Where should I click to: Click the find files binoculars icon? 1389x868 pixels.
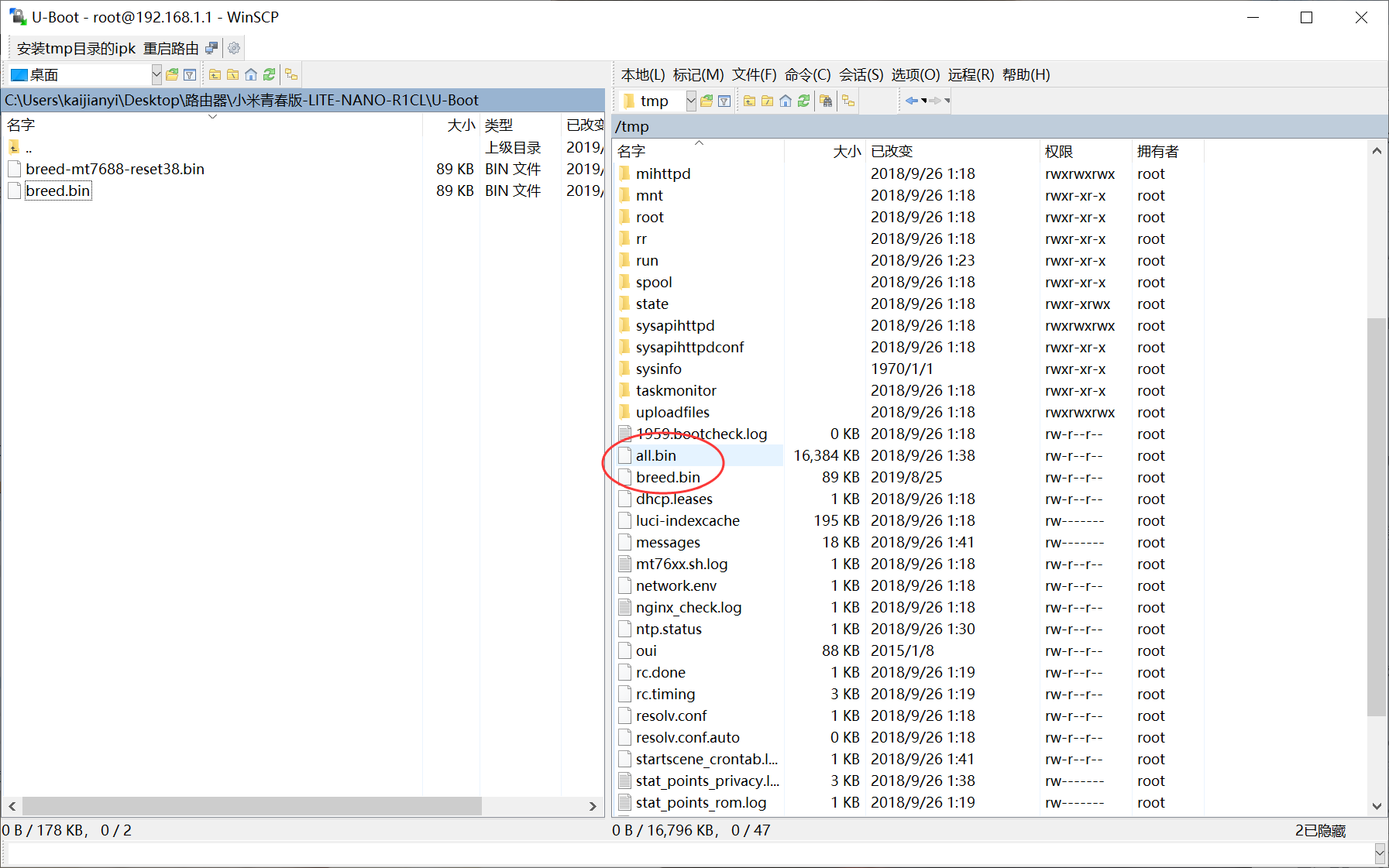pos(826,101)
